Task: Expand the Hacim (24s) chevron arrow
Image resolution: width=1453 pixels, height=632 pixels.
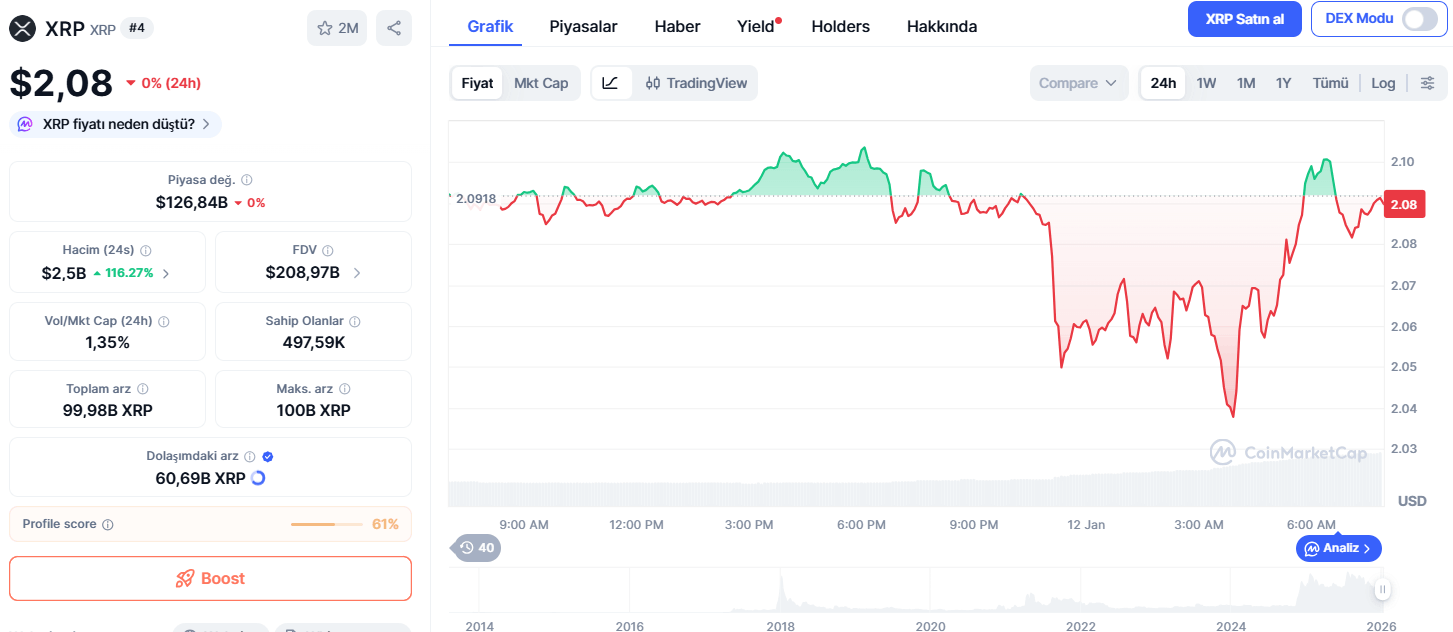Action: 166,273
